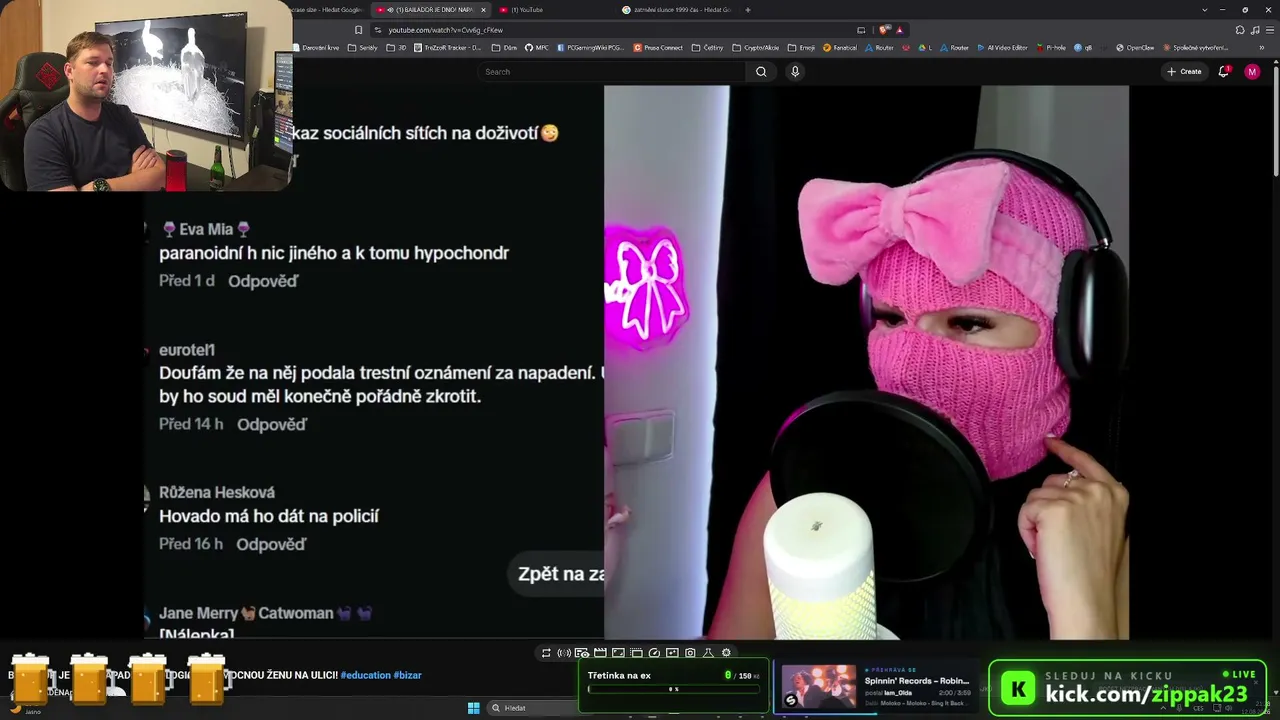Screen dimensions: 1280x720
Task: Open YouTube notifications bell
Action: pyautogui.click(x=1224, y=72)
